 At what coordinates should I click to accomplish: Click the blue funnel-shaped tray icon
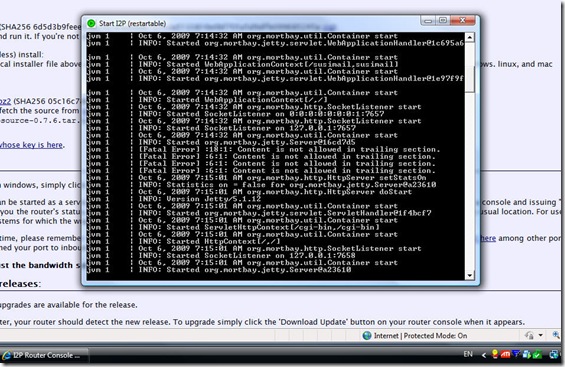tap(516, 354)
